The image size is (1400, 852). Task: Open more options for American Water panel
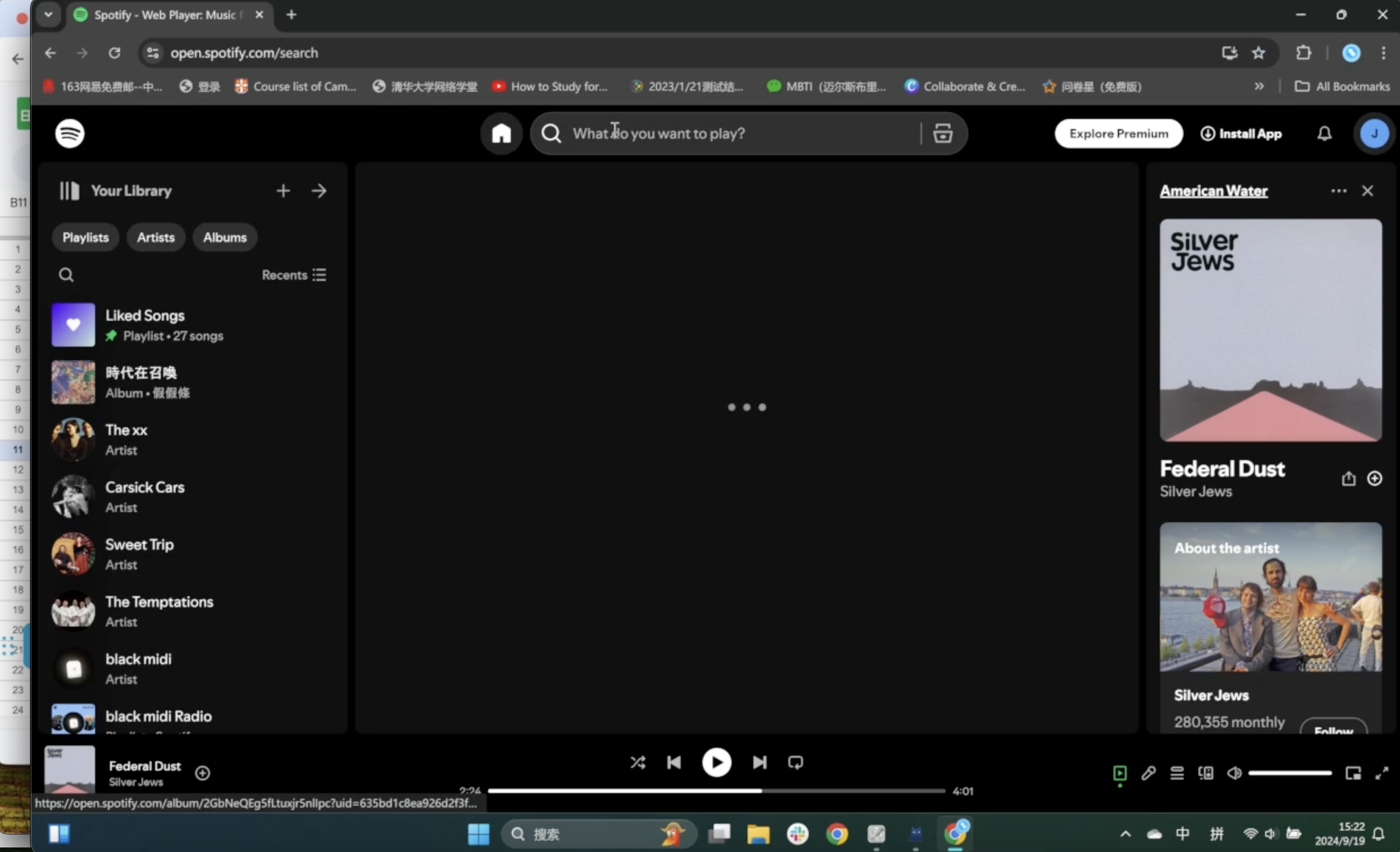tap(1338, 191)
